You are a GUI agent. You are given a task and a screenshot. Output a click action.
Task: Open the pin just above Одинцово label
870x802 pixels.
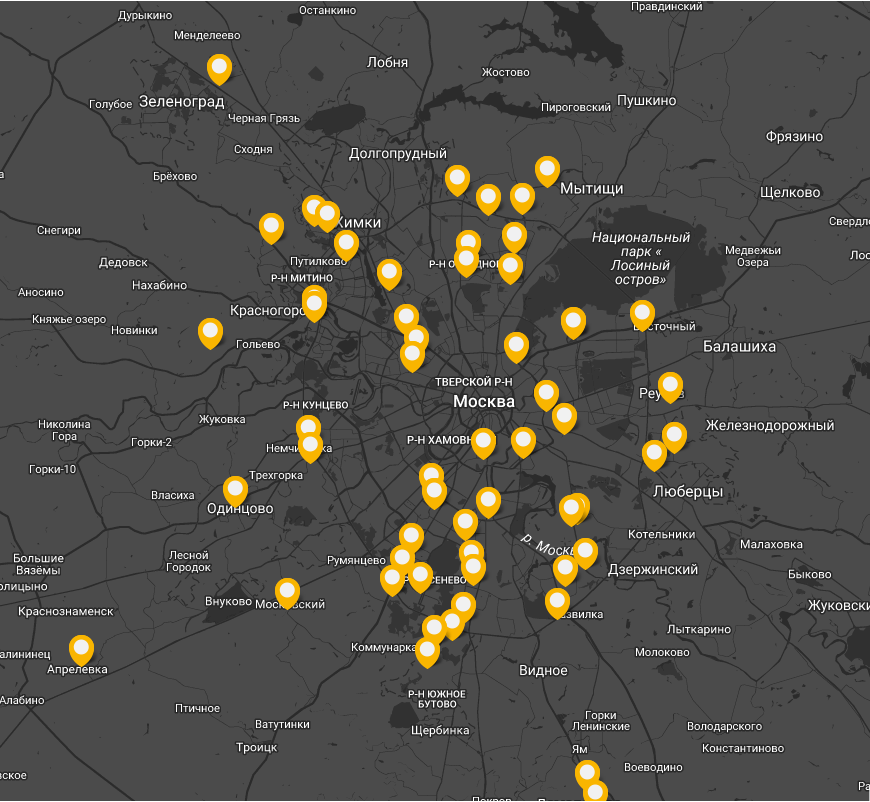[235, 491]
